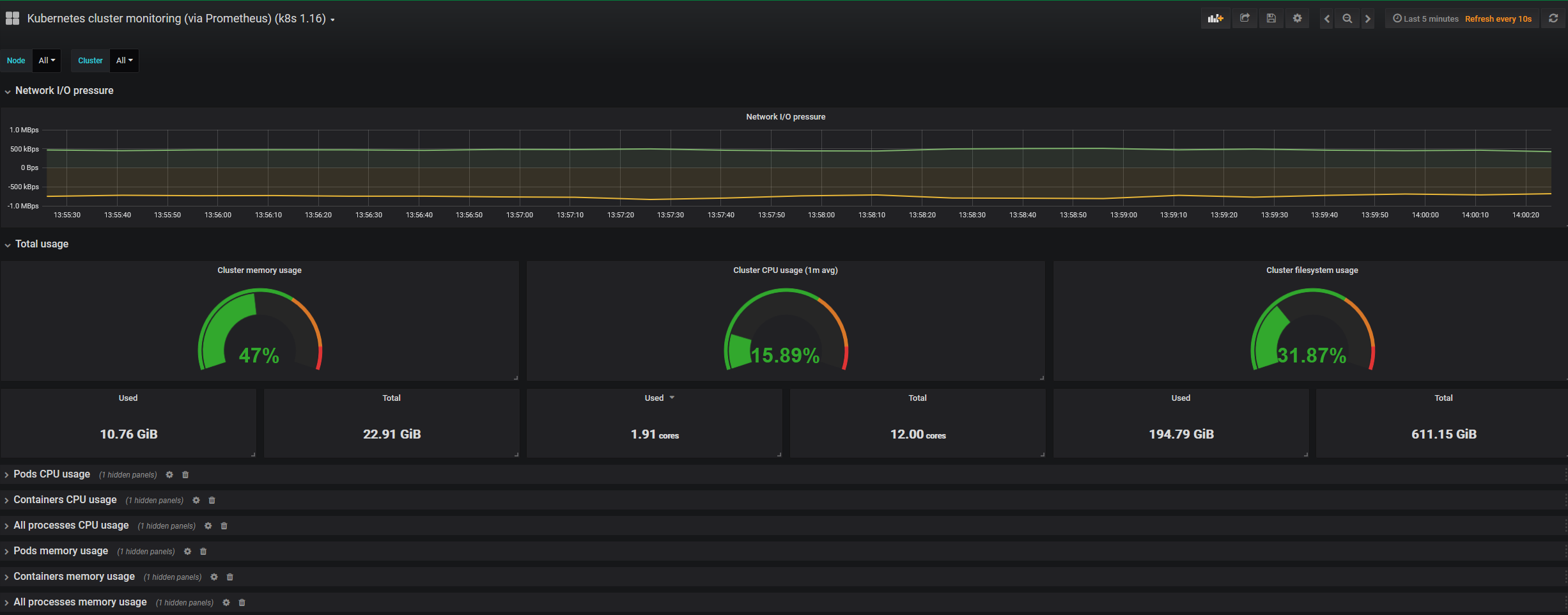Open settings gear for Pods memory usage row

[x=188, y=552]
